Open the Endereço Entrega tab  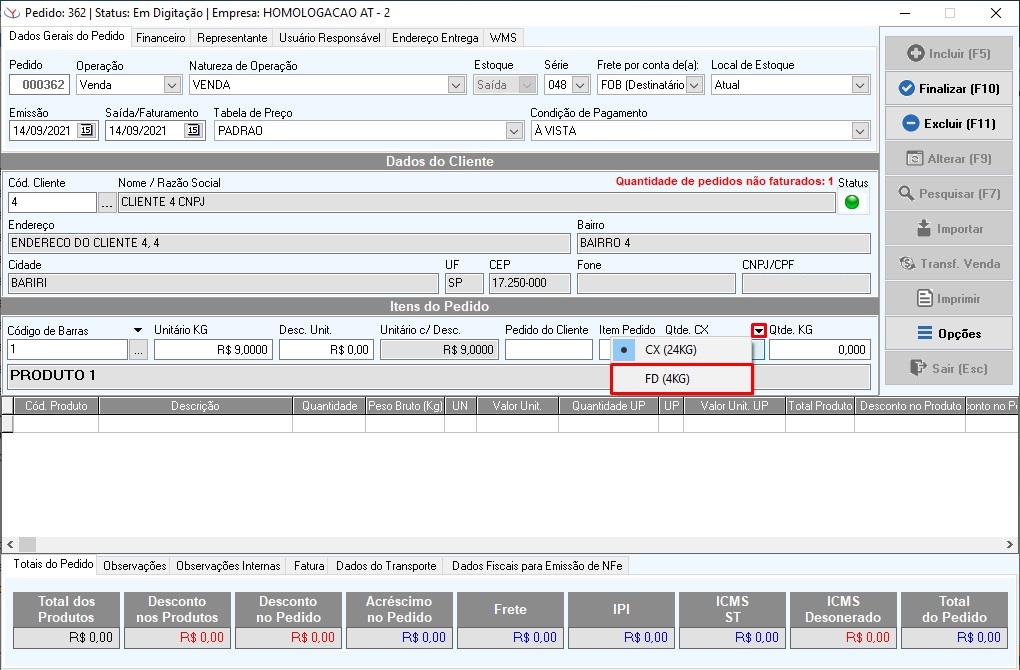click(435, 38)
